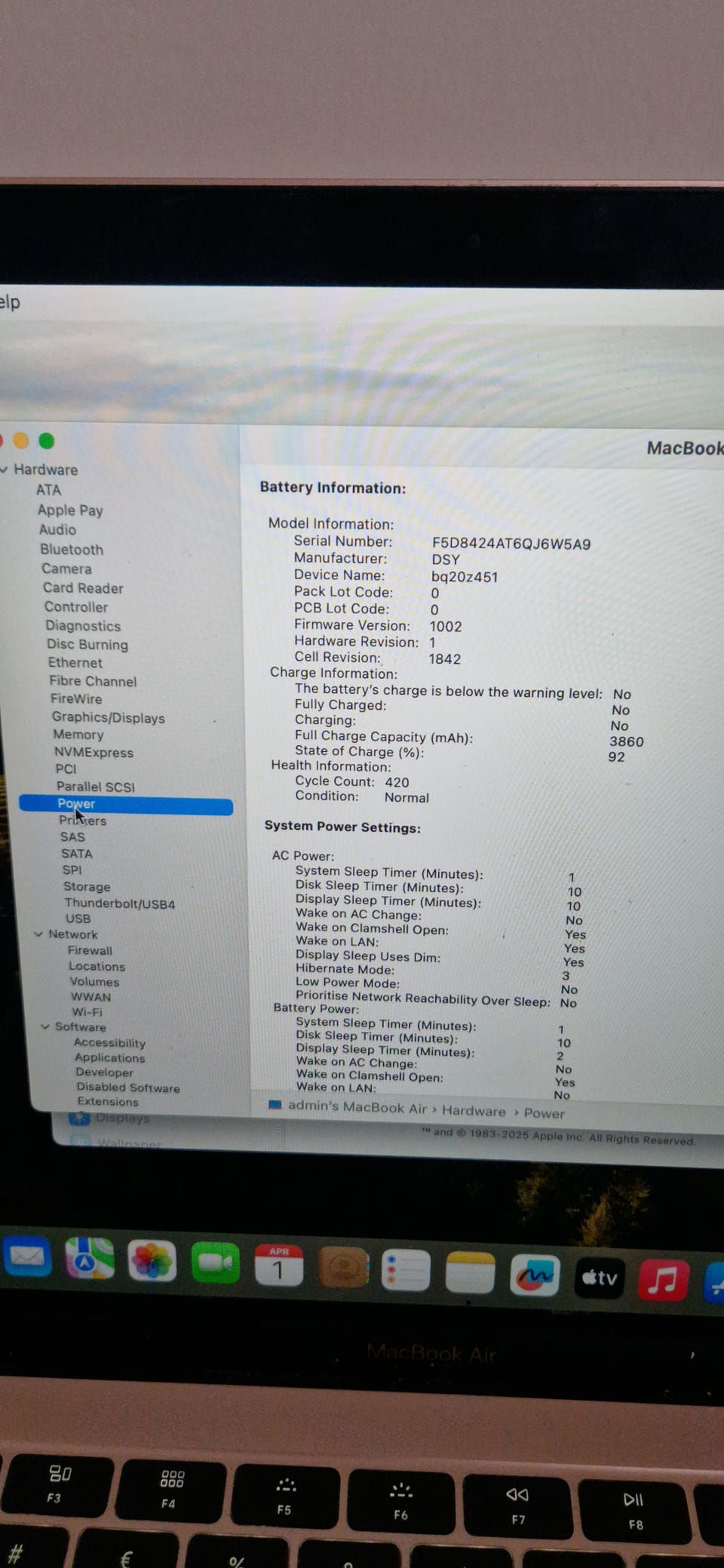Open the Photos app in the Dock

click(152, 1260)
